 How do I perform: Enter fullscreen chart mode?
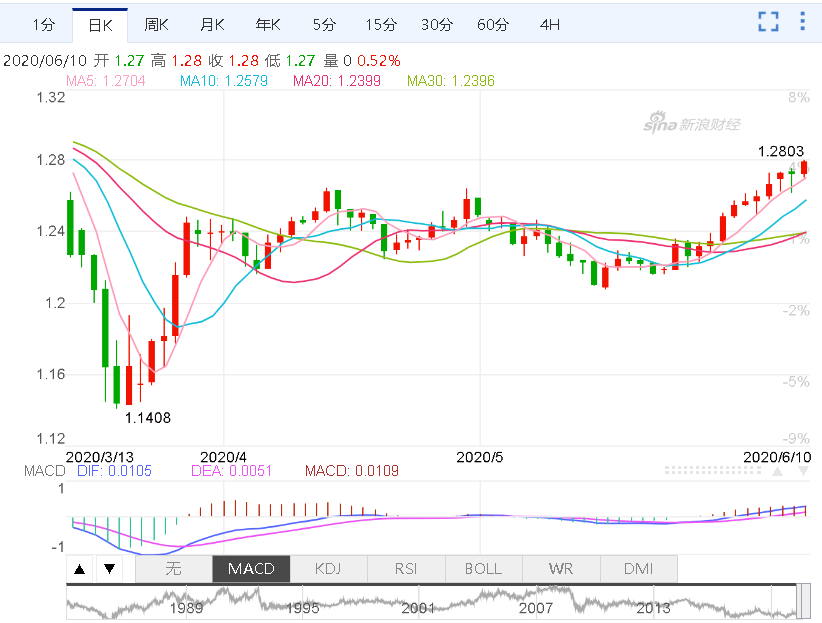[x=768, y=22]
